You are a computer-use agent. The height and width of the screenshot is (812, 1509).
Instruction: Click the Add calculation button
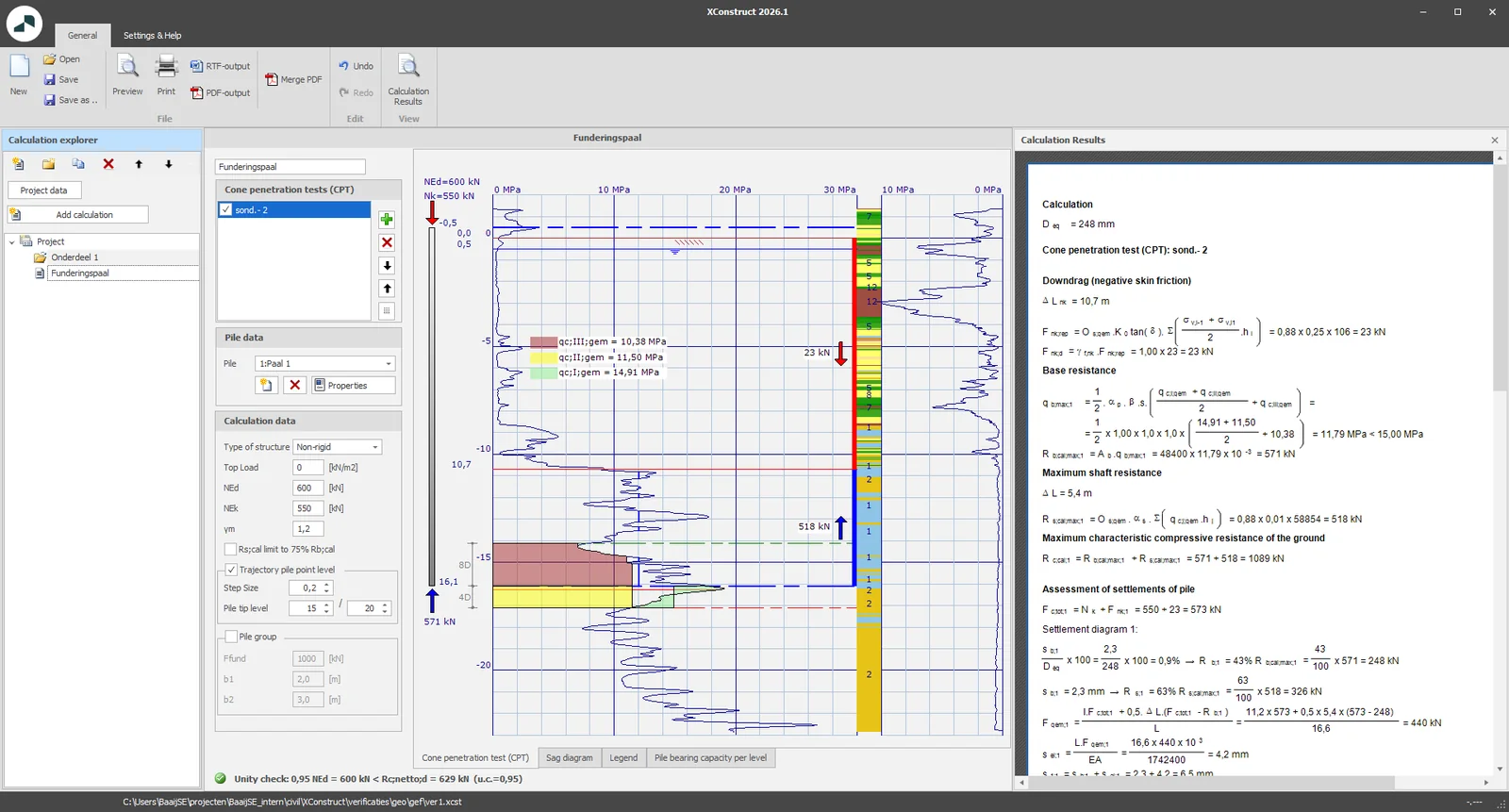(x=77, y=215)
